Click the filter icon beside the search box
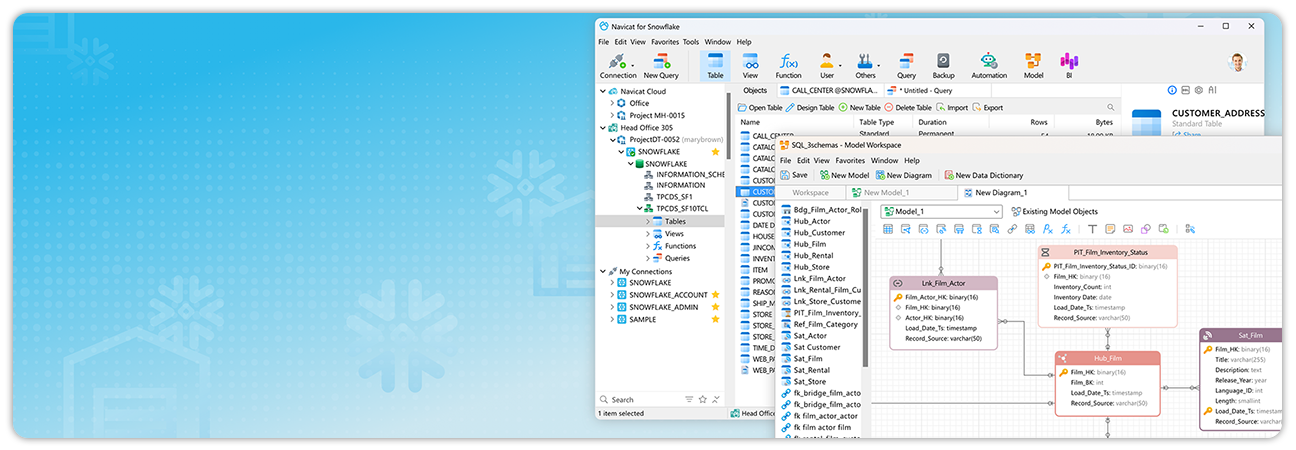 689,399
